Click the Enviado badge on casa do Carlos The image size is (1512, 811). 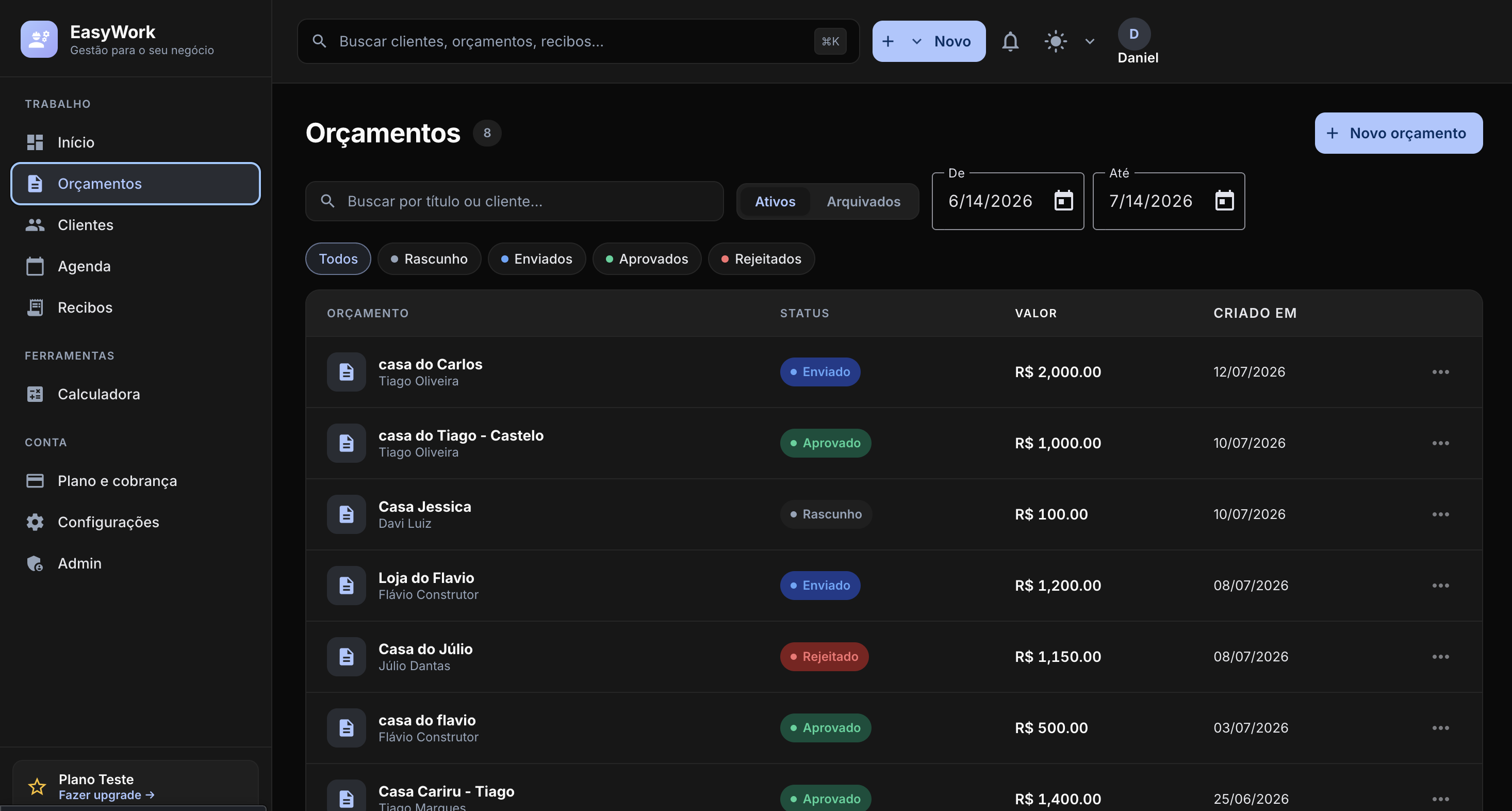820,372
